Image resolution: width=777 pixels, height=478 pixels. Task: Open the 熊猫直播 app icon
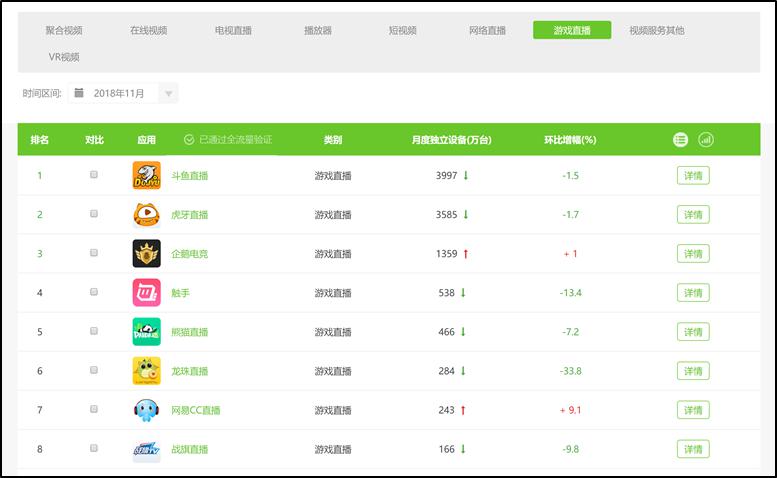pyautogui.click(x=147, y=332)
